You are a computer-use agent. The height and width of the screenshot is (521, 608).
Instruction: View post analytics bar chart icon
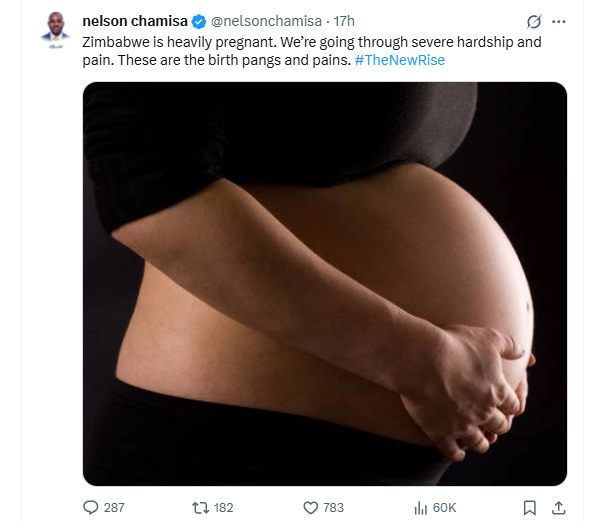pyautogui.click(x=420, y=508)
